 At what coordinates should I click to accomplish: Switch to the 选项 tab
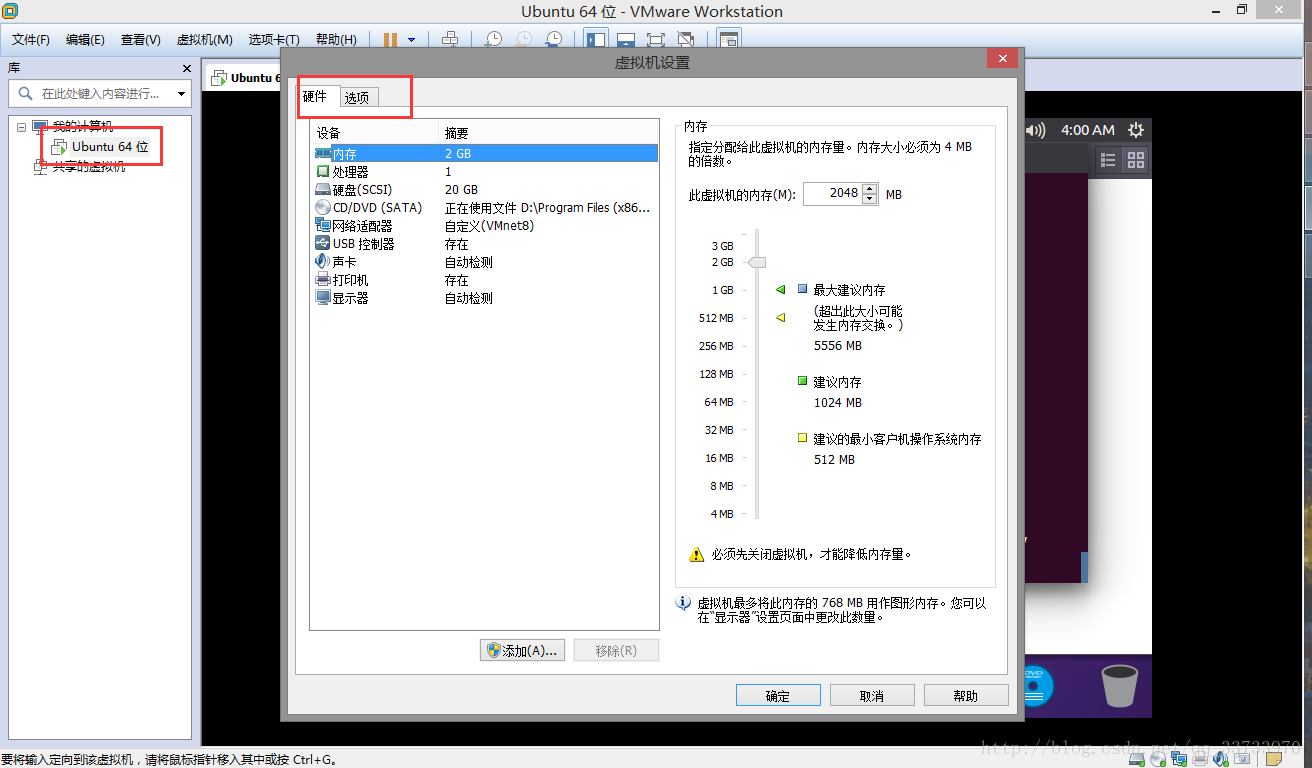click(357, 97)
